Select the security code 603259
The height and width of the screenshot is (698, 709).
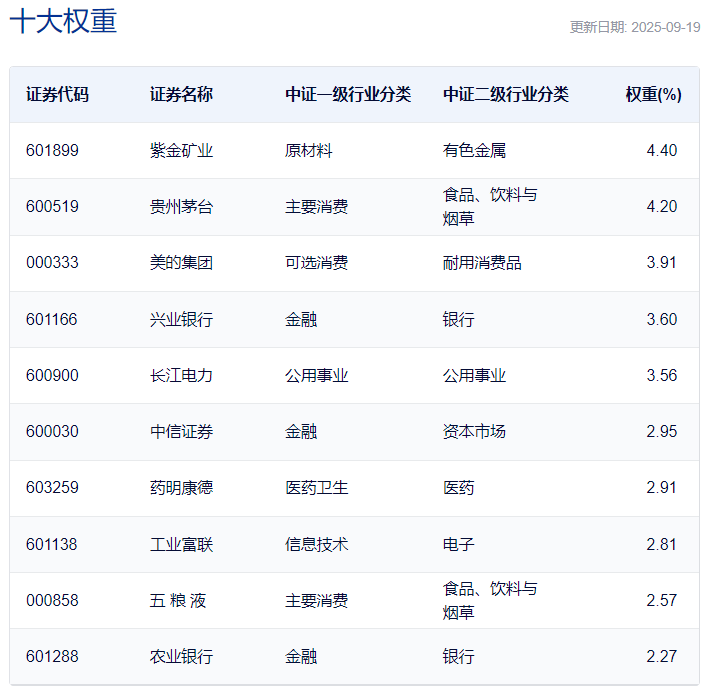pos(52,487)
